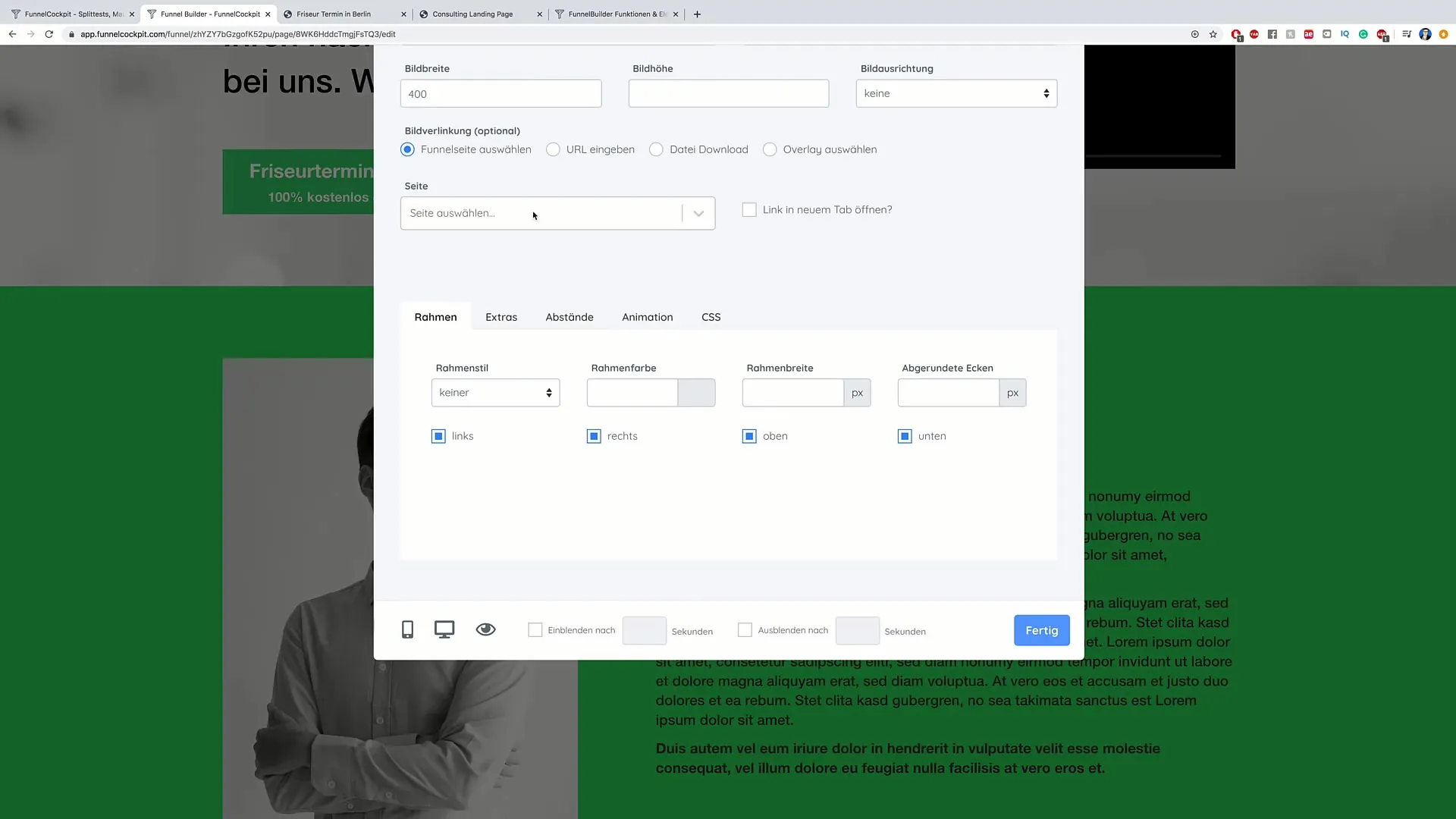This screenshot has height=819, width=1456.
Task: Enable Einblenden nach checkbox
Action: [535, 630]
